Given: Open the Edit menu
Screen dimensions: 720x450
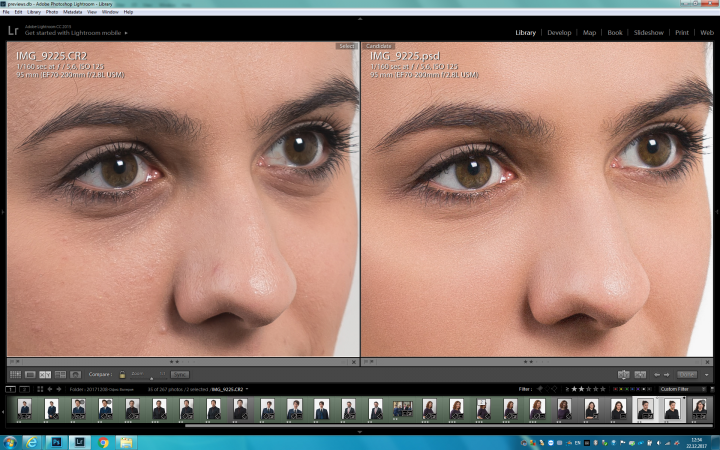Looking at the screenshot, I should coord(18,12).
